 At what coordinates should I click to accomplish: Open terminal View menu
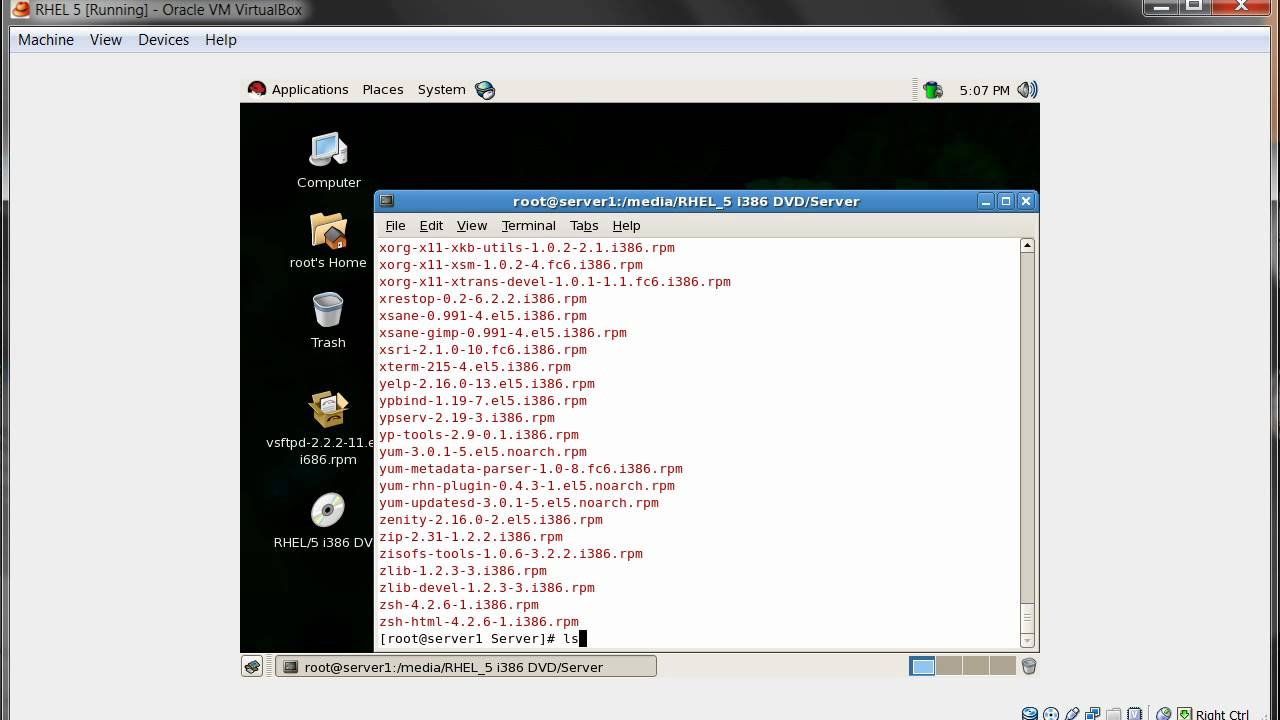pyautogui.click(x=472, y=225)
